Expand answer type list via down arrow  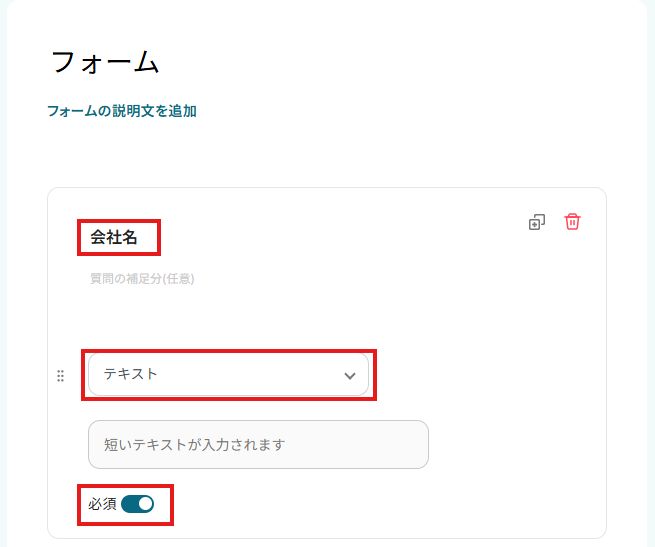tap(349, 375)
